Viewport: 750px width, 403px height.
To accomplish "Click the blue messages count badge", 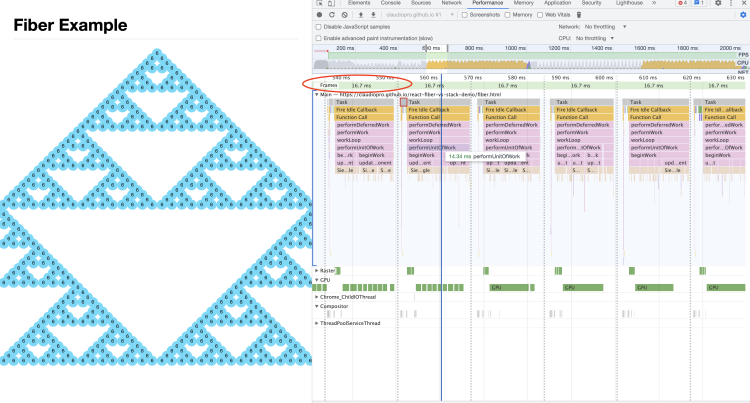I will (x=699, y=3).
